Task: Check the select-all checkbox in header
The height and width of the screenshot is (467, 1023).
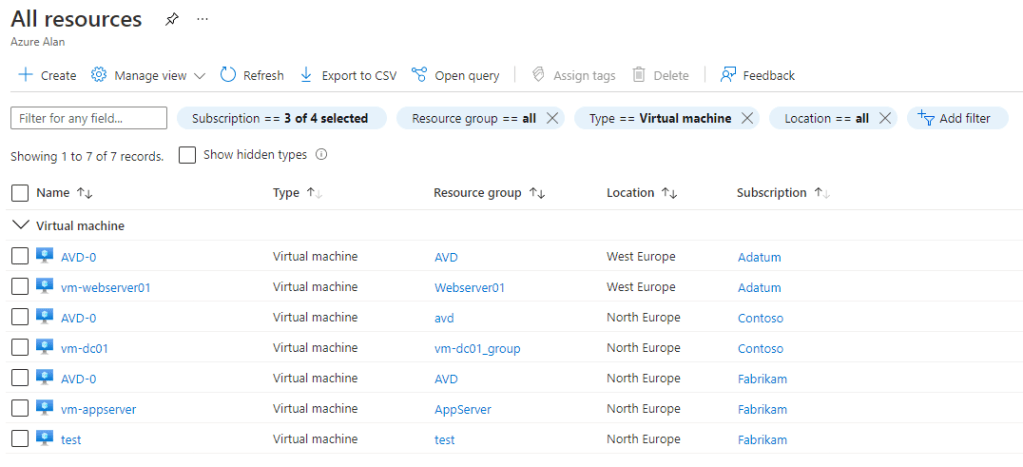Action: coord(20,193)
